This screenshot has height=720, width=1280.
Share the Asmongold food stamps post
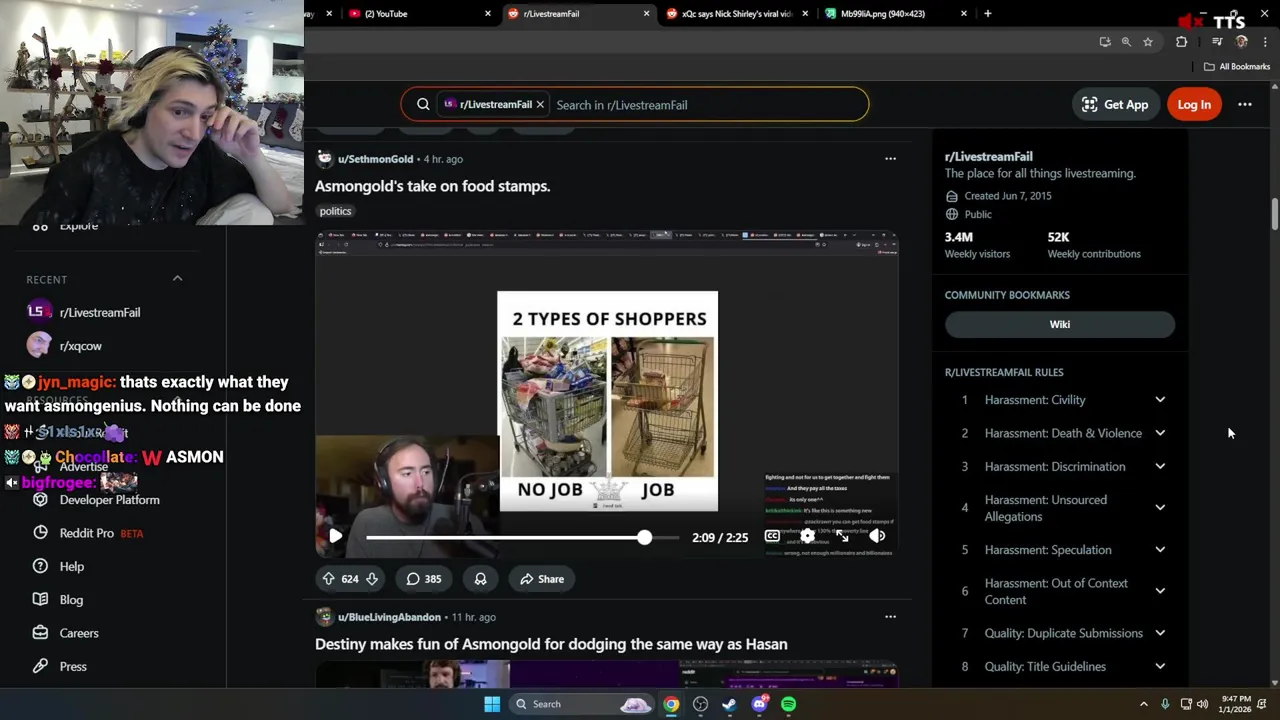[542, 579]
